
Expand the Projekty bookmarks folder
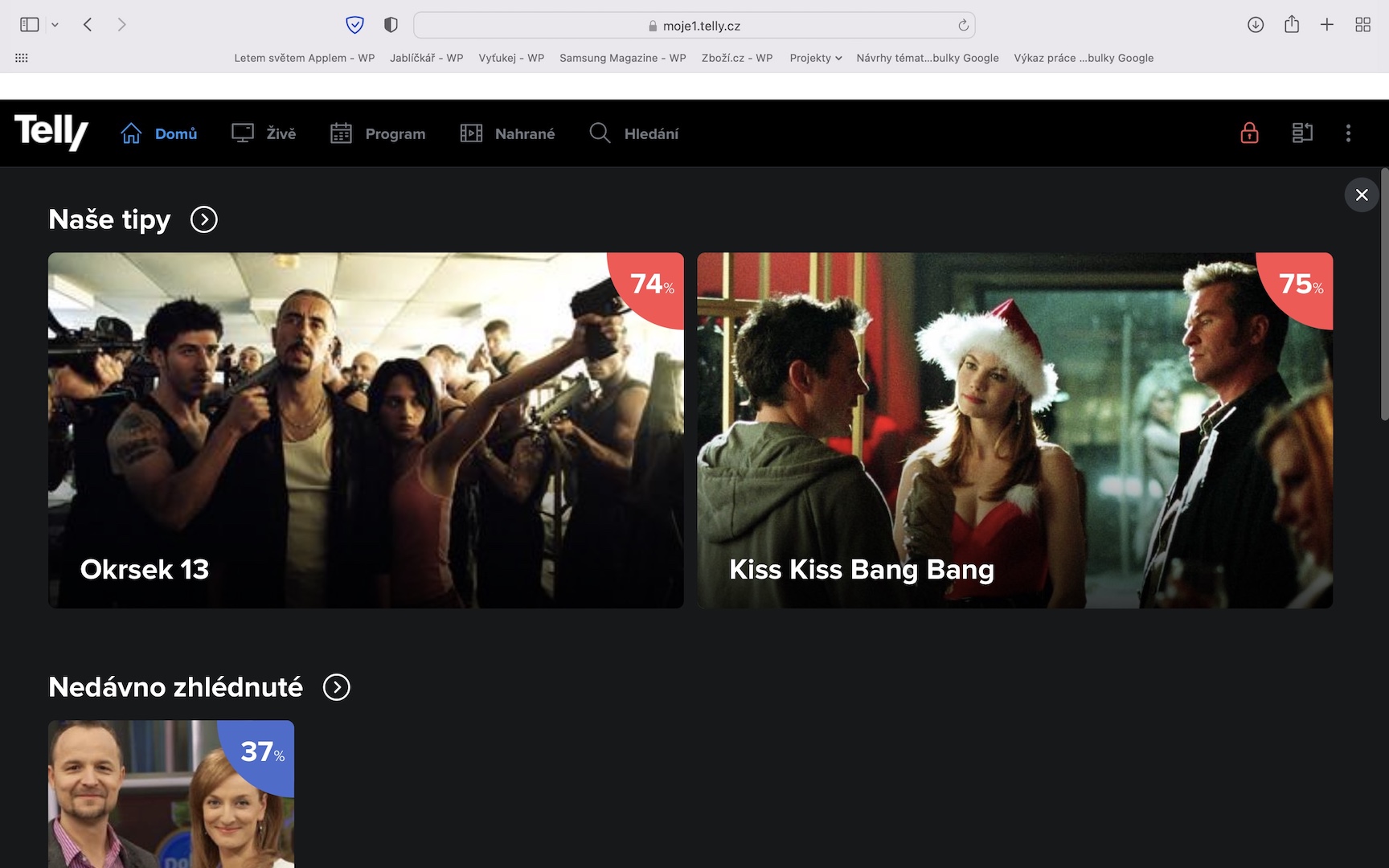(816, 58)
